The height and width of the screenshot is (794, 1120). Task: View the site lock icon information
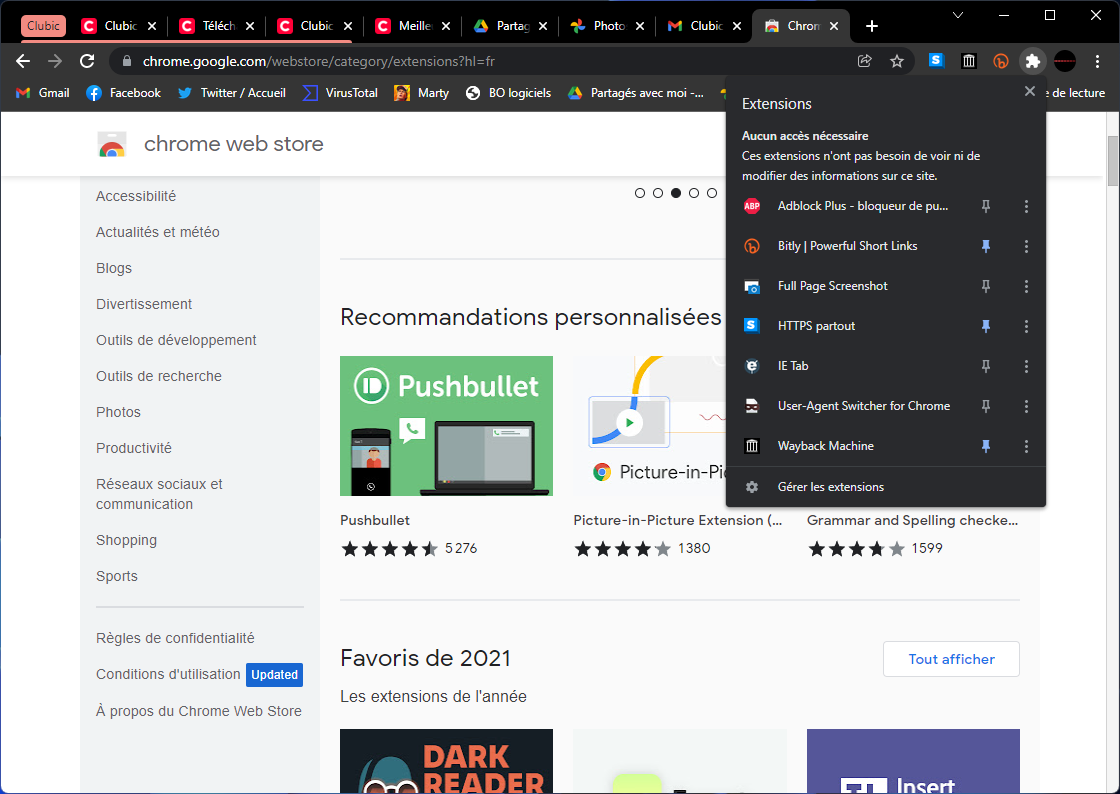pos(127,61)
